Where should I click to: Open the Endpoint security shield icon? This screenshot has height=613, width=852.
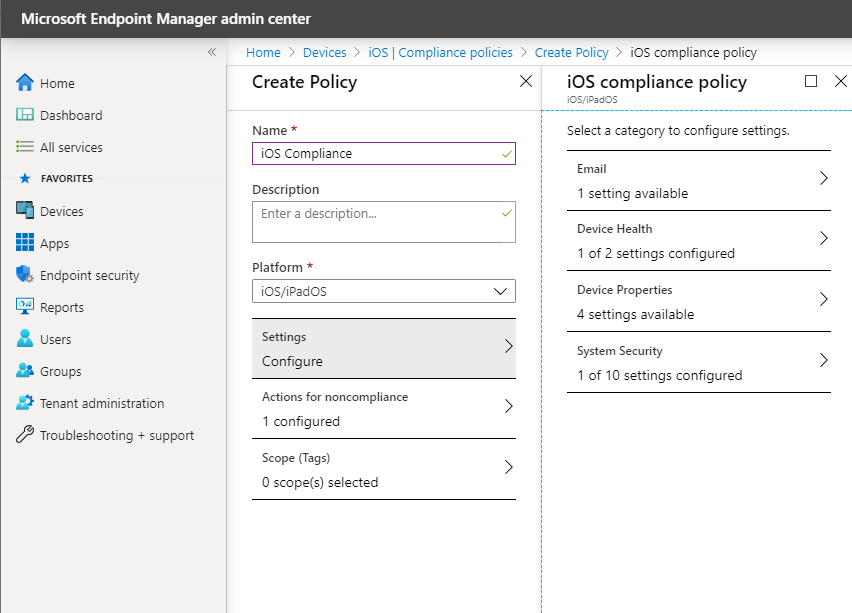[25, 275]
